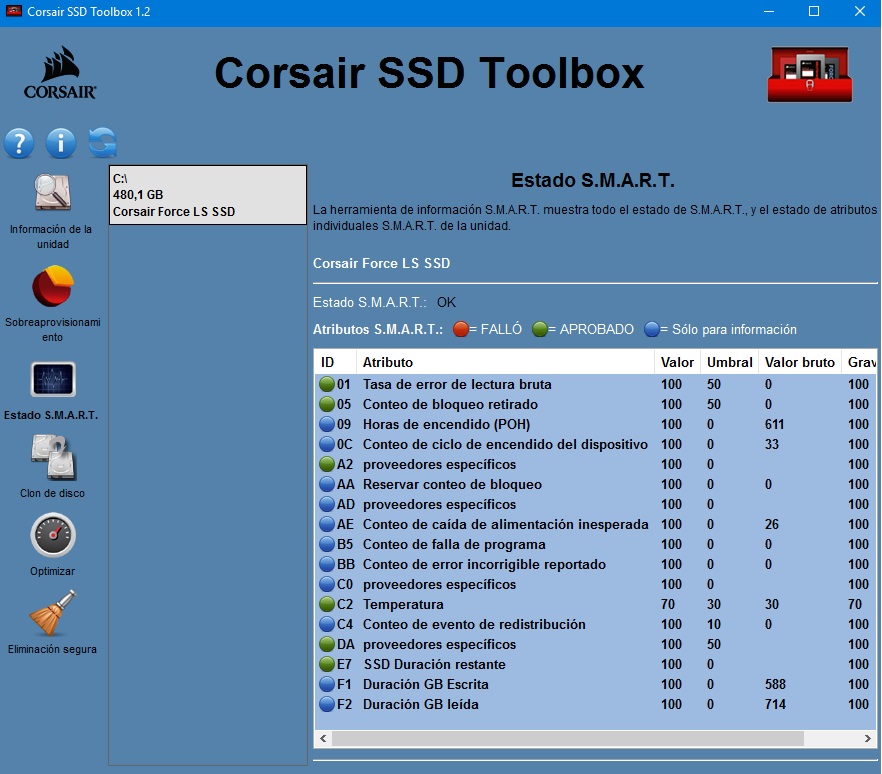The image size is (882, 774).
Task: Sort the table by ID column header
Action: [328, 362]
